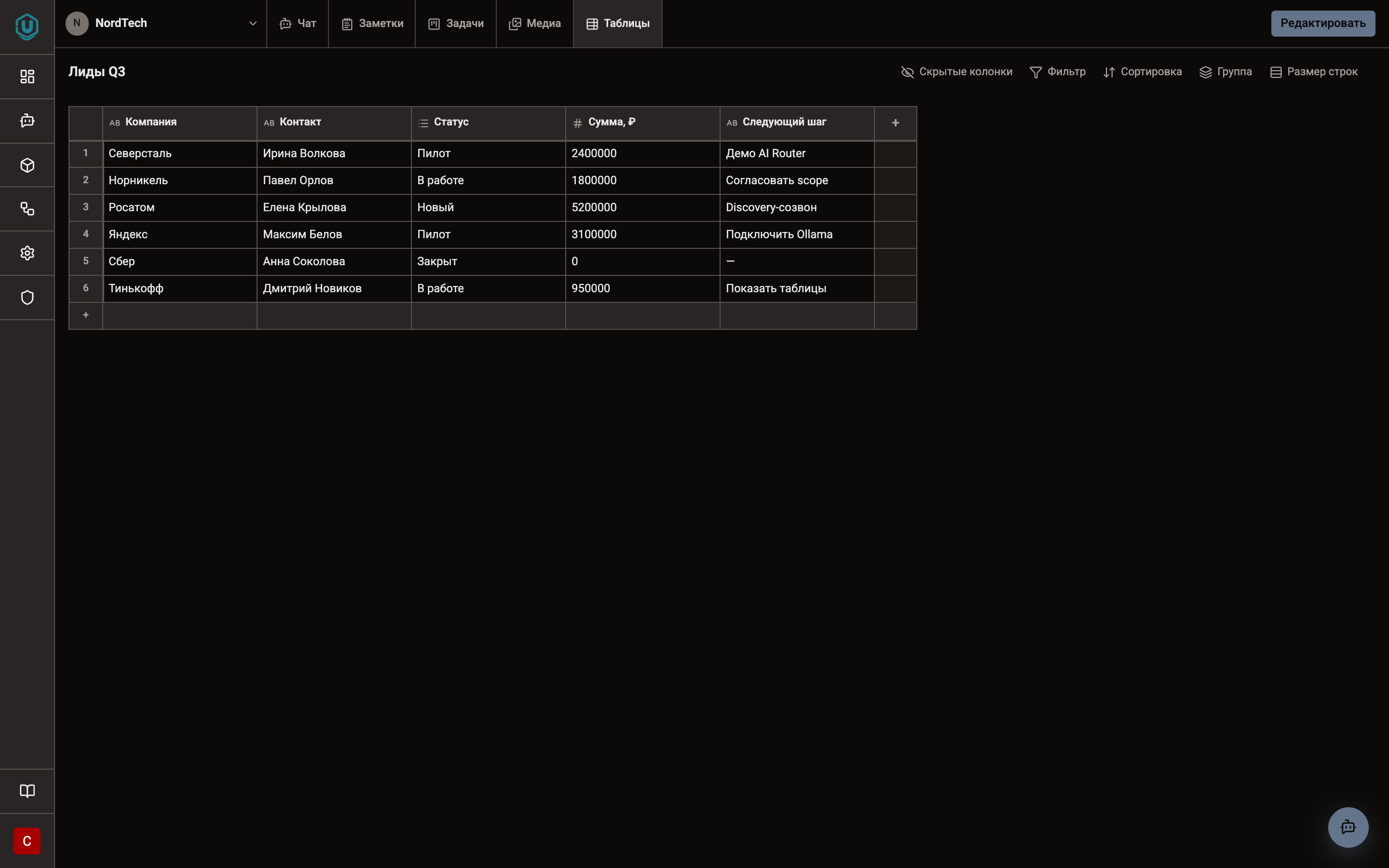Click the Анна Соколова cell
This screenshot has height=868, width=1389.
click(x=334, y=261)
